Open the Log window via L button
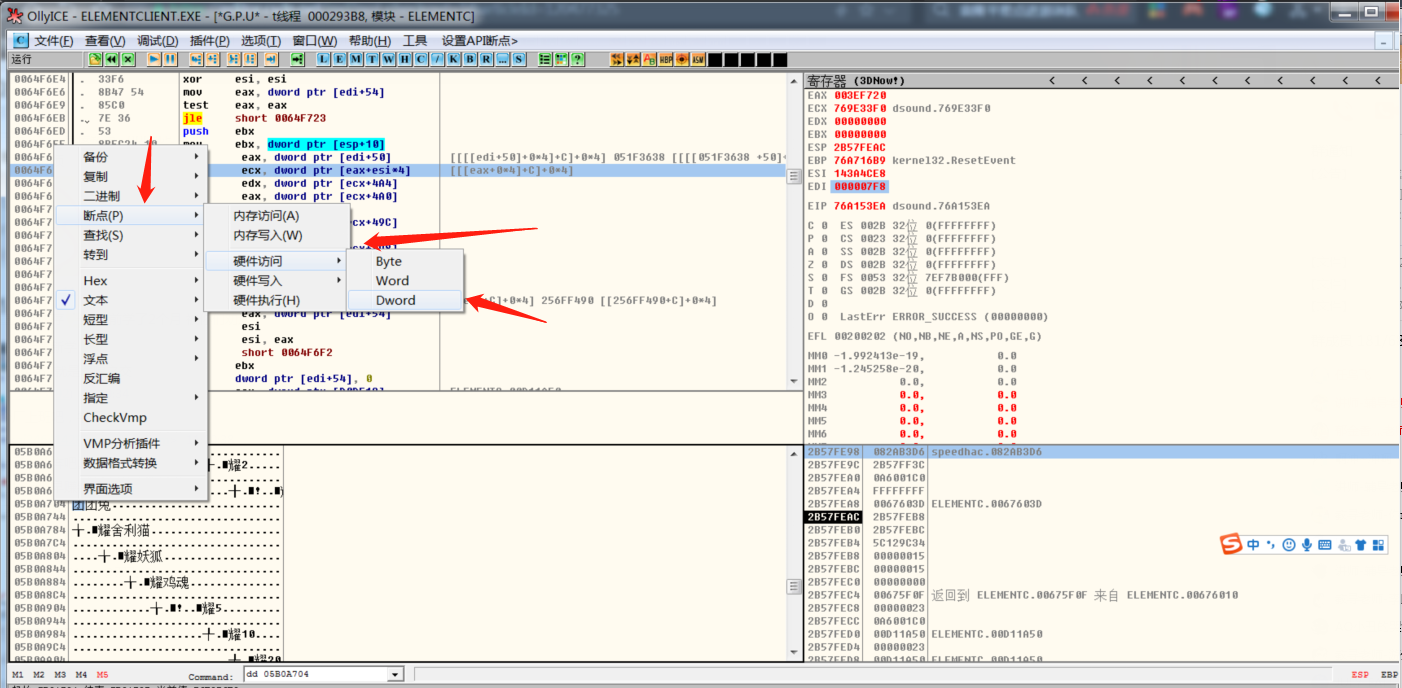This screenshot has height=688, width=1402. [323, 59]
